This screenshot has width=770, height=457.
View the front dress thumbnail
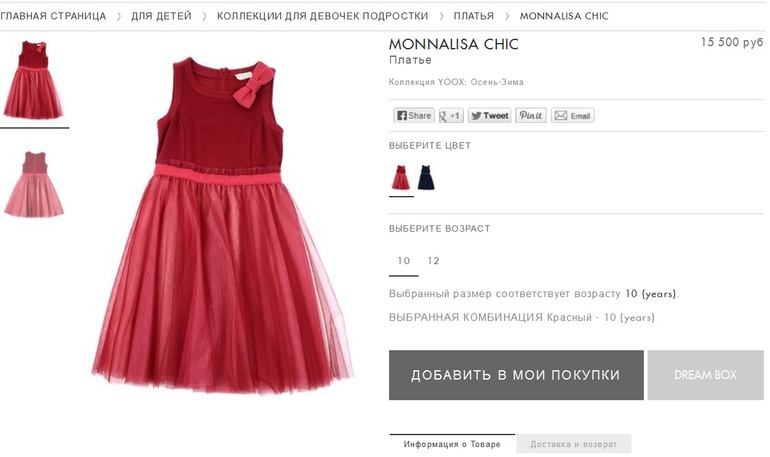coord(33,80)
